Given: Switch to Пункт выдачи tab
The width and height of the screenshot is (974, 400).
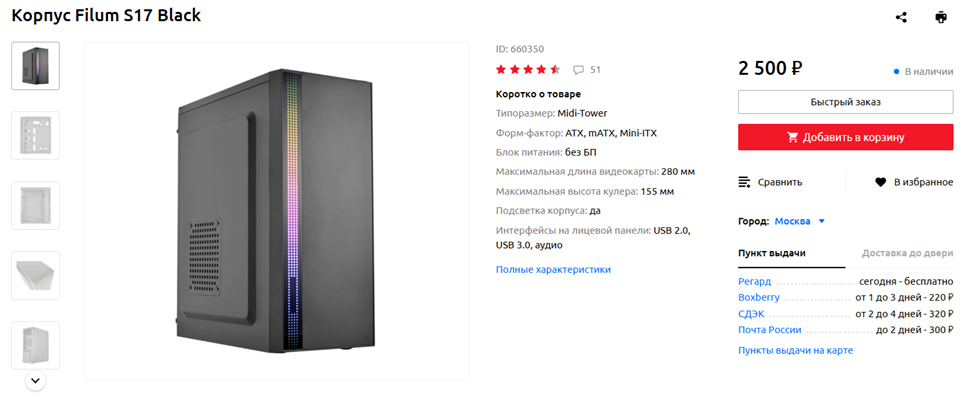Looking at the screenshot, I should click(772, 253).
